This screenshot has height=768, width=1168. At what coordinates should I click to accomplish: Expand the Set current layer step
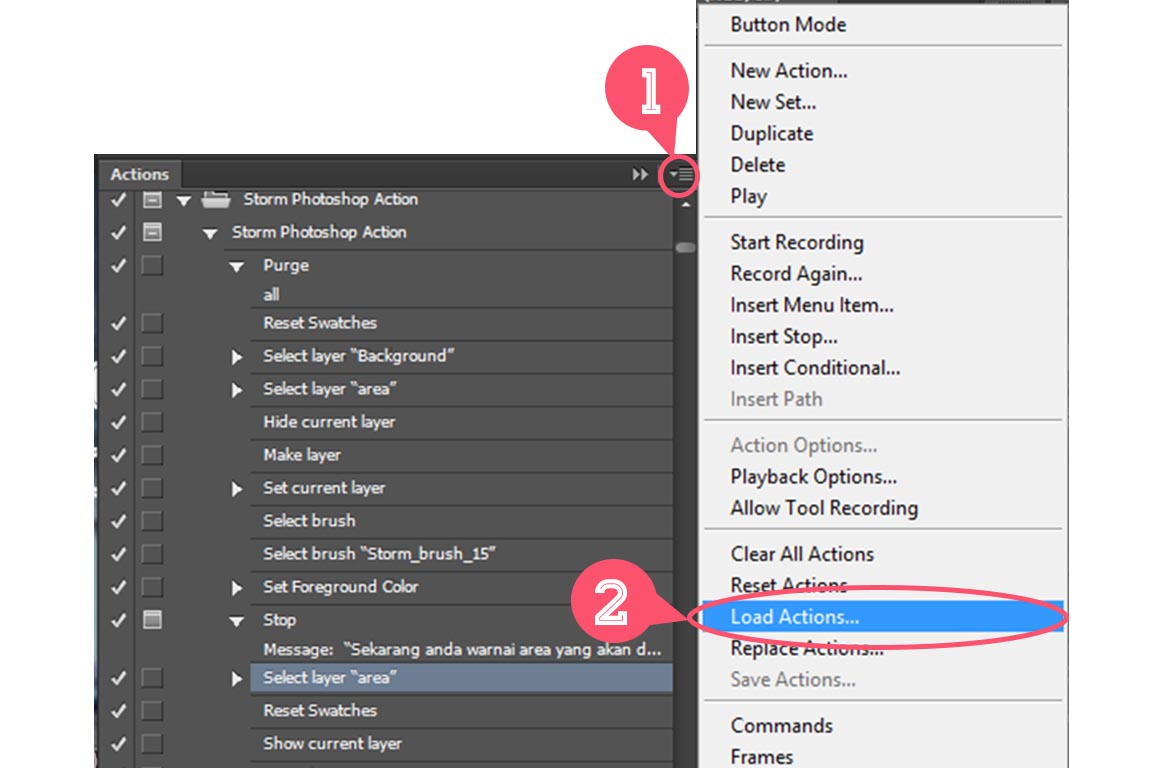pyautogui.click(x=236, y=489)
